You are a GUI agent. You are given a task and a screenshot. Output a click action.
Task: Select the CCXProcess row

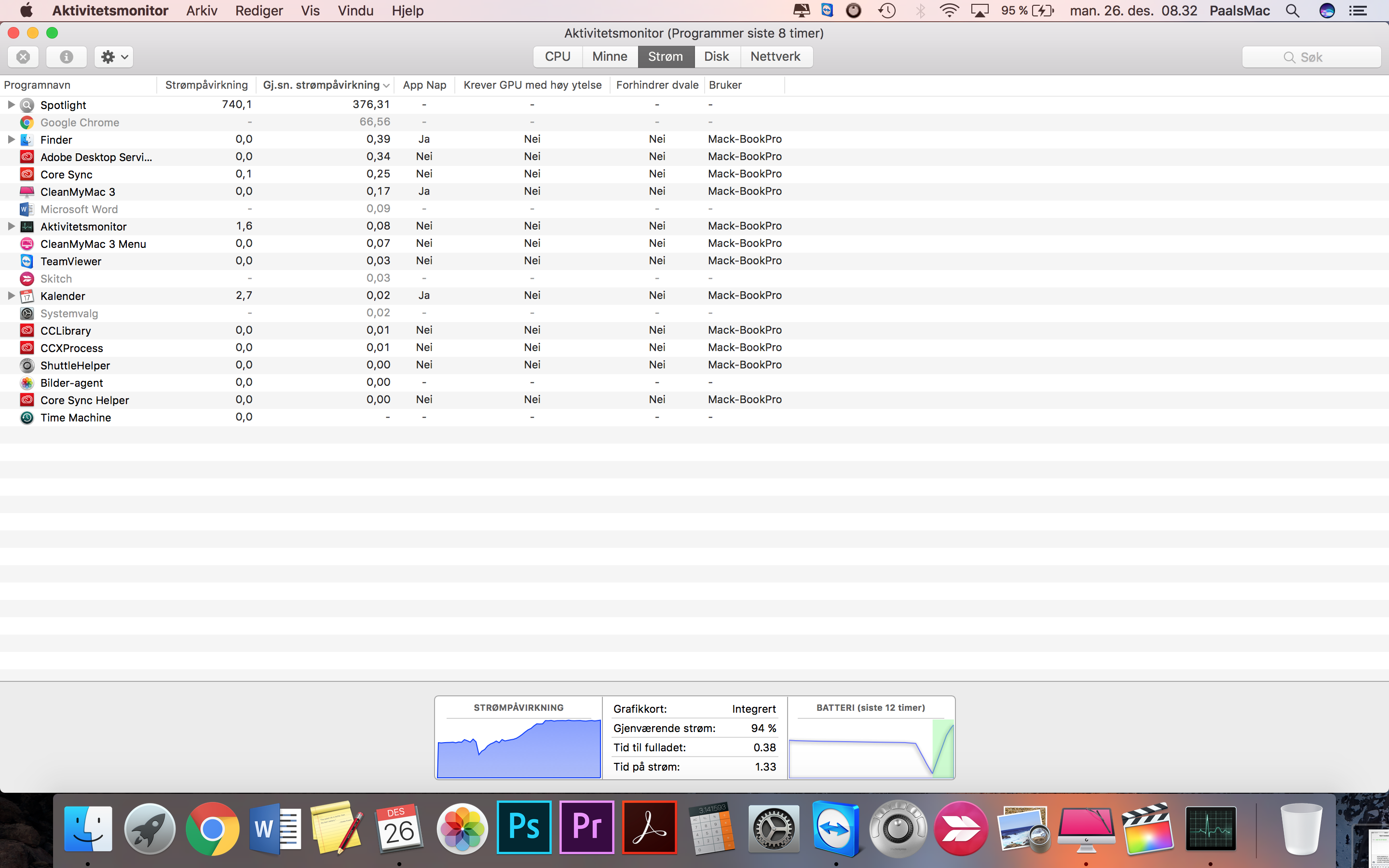click(x=694, y=348)
